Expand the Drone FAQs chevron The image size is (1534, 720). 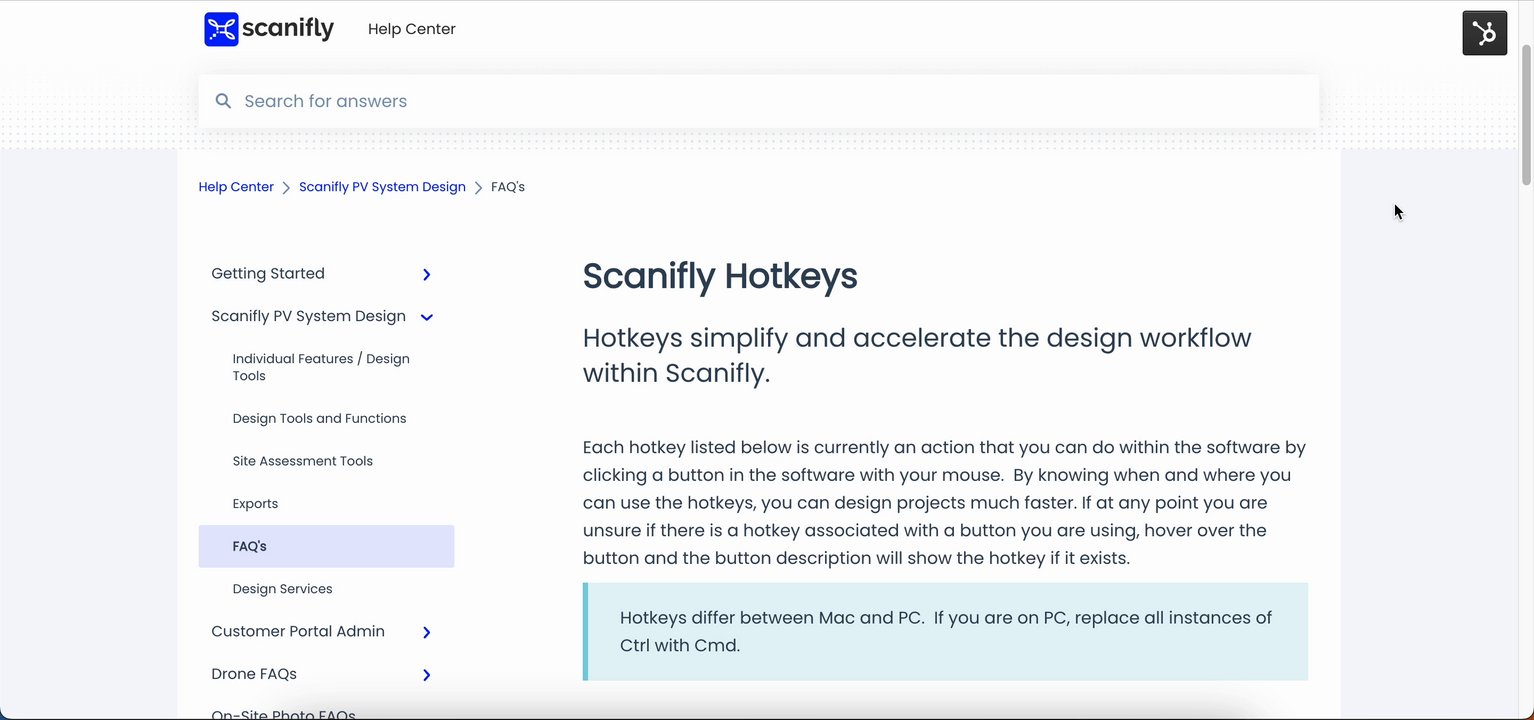[427, 675]
